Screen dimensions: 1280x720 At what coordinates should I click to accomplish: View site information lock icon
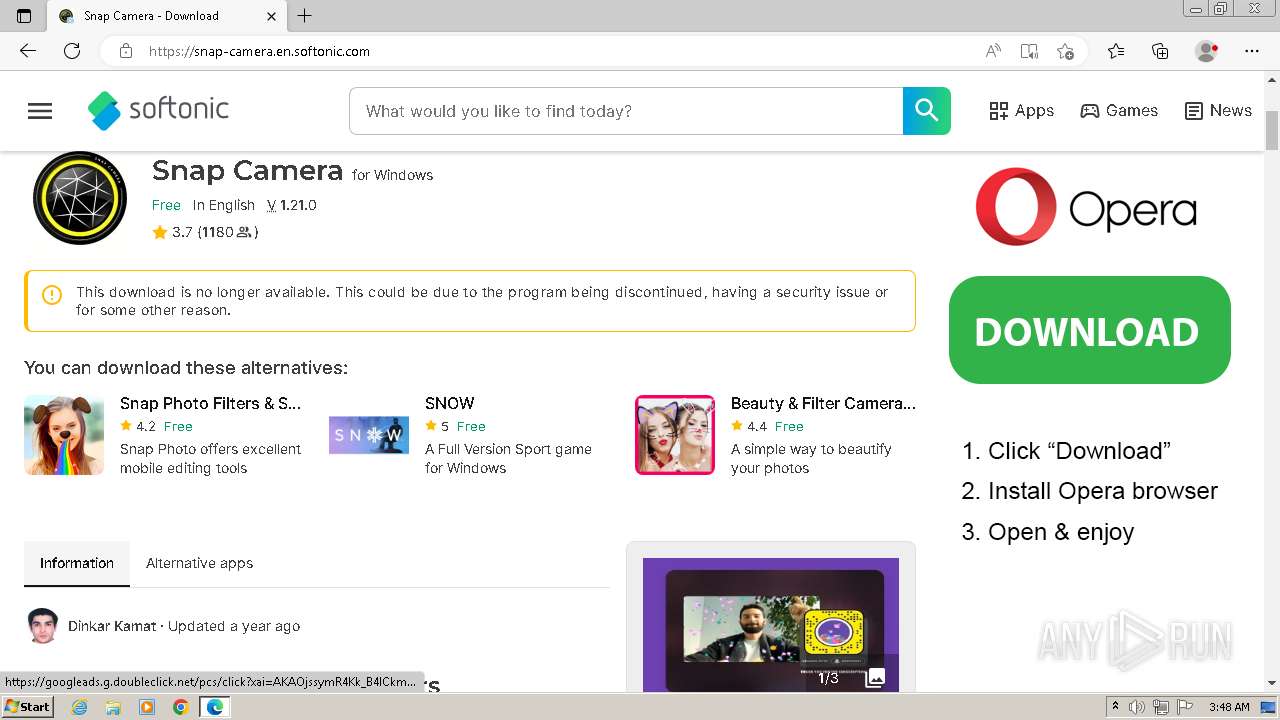point(126,51)
